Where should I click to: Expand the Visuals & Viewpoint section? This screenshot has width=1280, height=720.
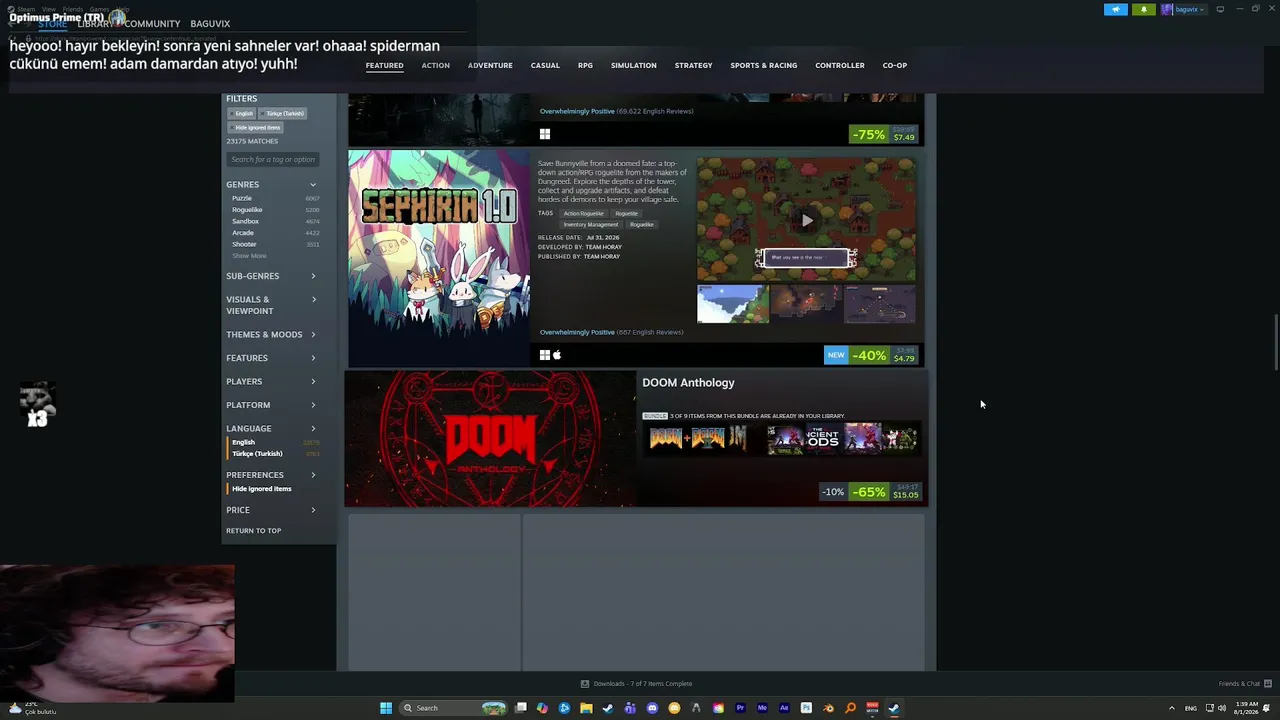click(x=271, y=305)
